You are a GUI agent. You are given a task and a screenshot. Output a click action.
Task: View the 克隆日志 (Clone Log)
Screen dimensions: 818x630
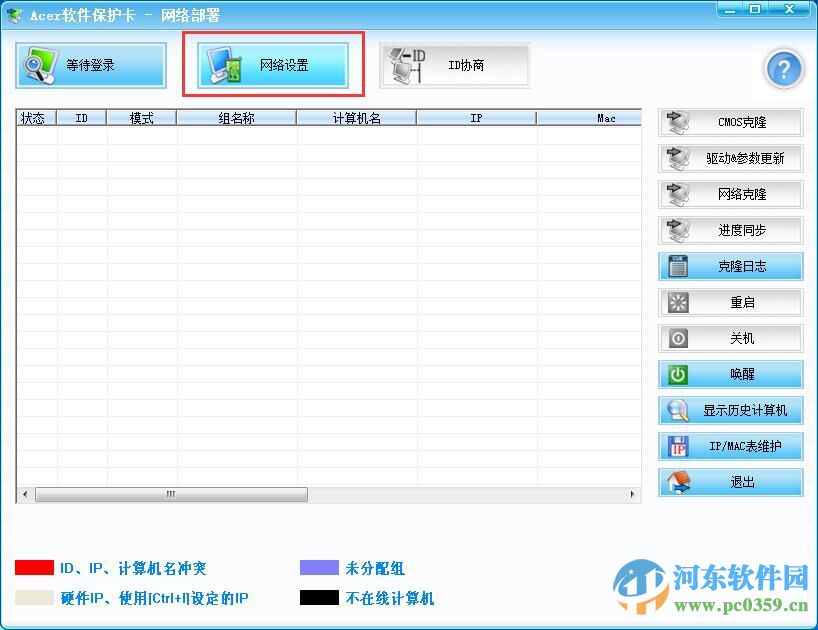click(x=729, y=266)
